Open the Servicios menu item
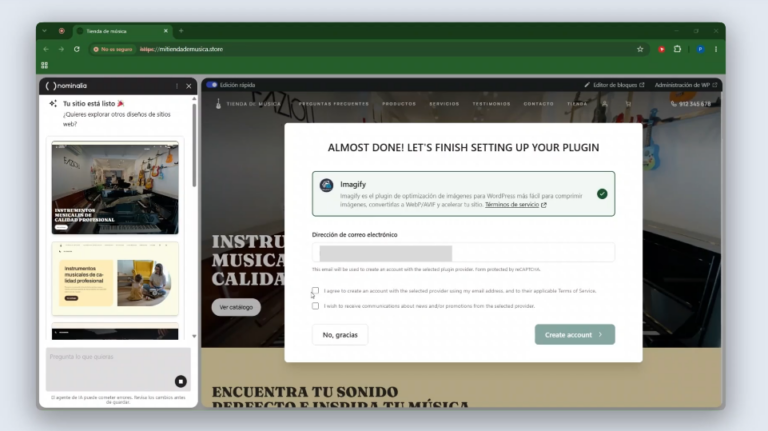Viewport: 768px width, 431px height. 444,104
